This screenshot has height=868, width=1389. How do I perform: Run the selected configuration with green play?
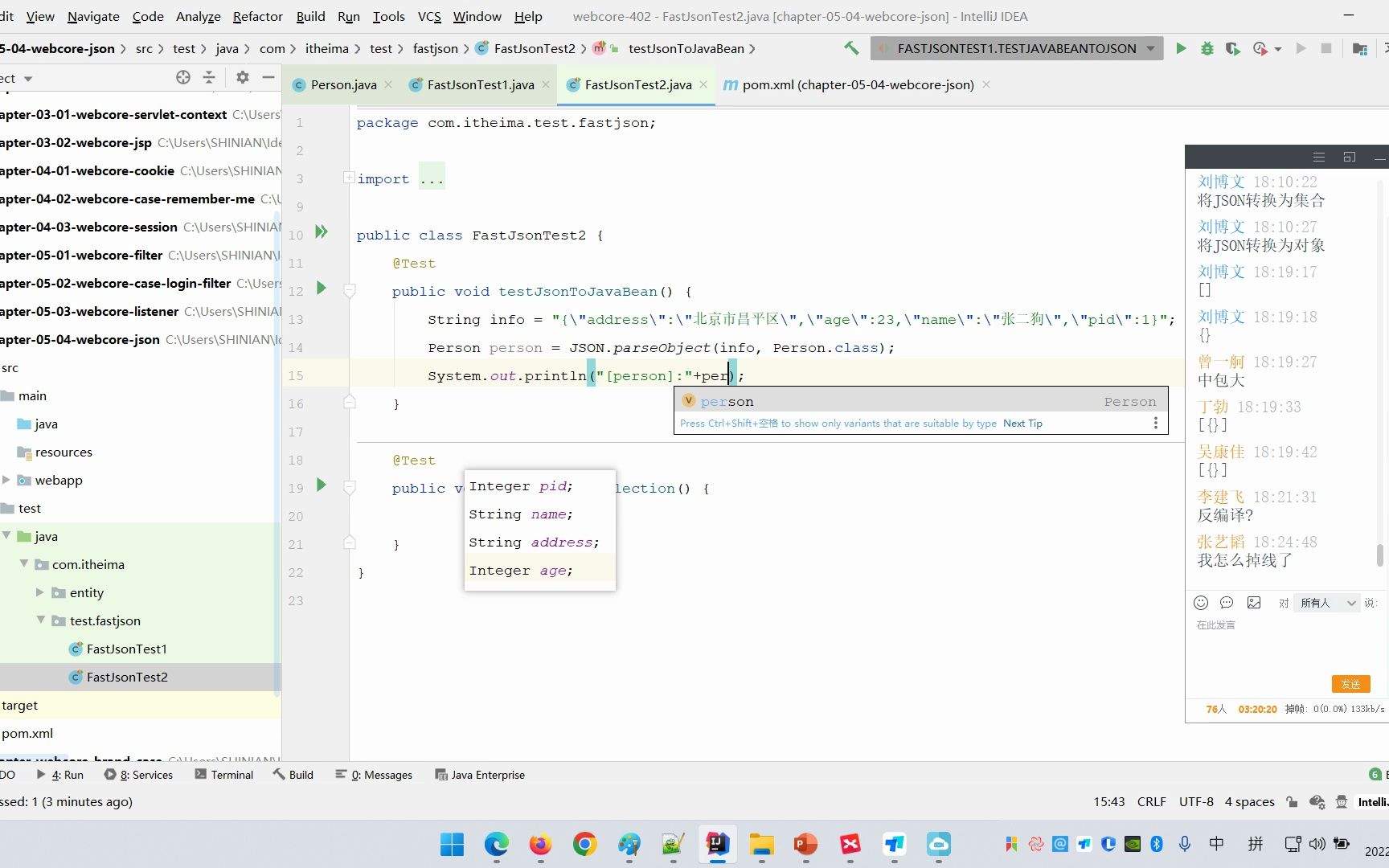pos(1181,48)
